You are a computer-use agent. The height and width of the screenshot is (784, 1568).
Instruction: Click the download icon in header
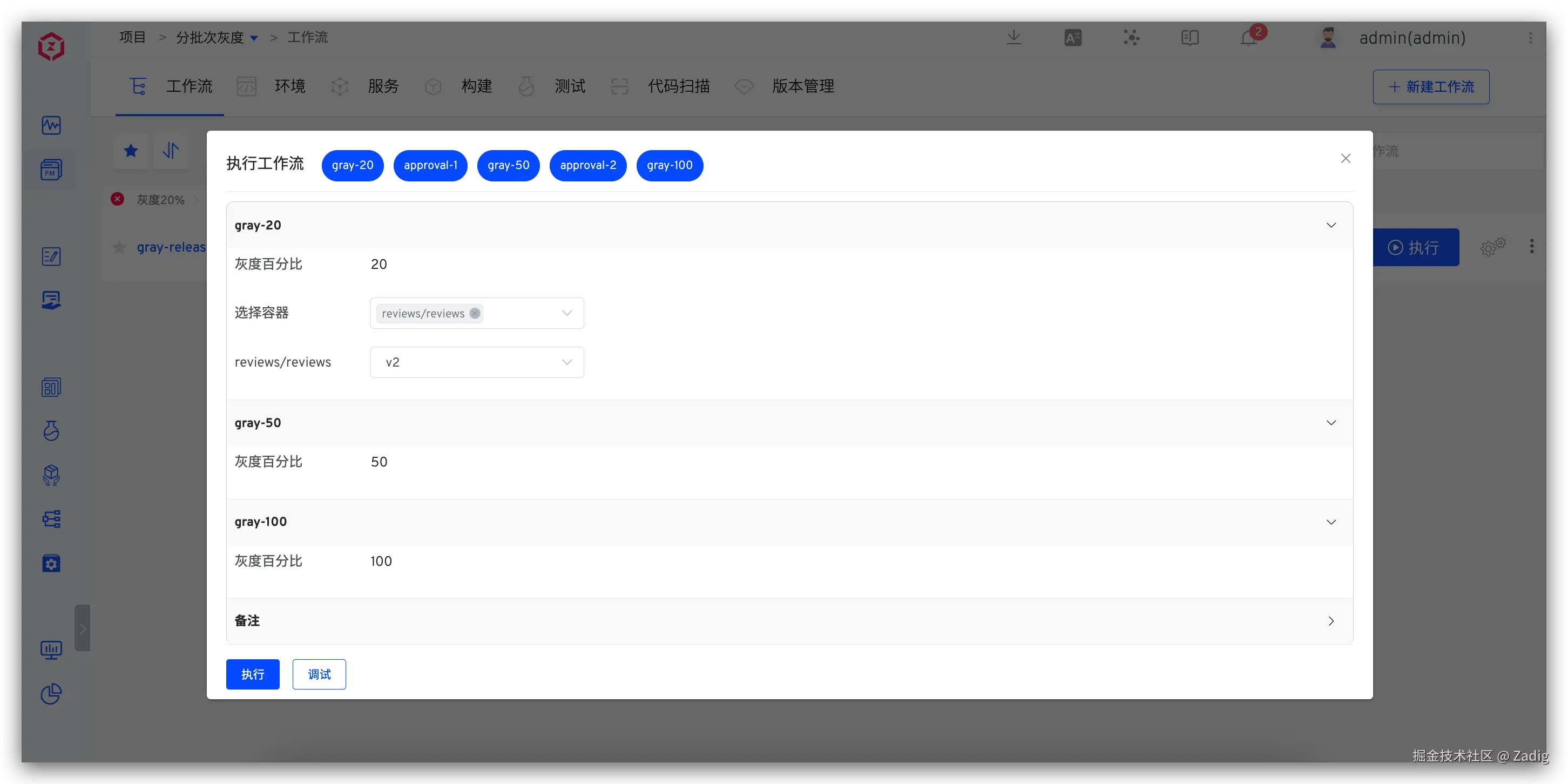pos(1013,37)
